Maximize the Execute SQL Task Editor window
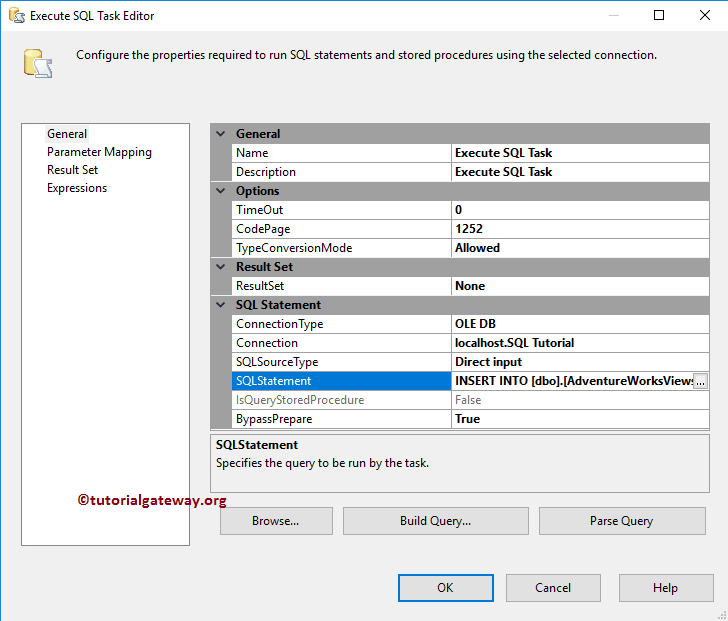Image resolution: width=728 pixels, height=621 pixels. 659,15
